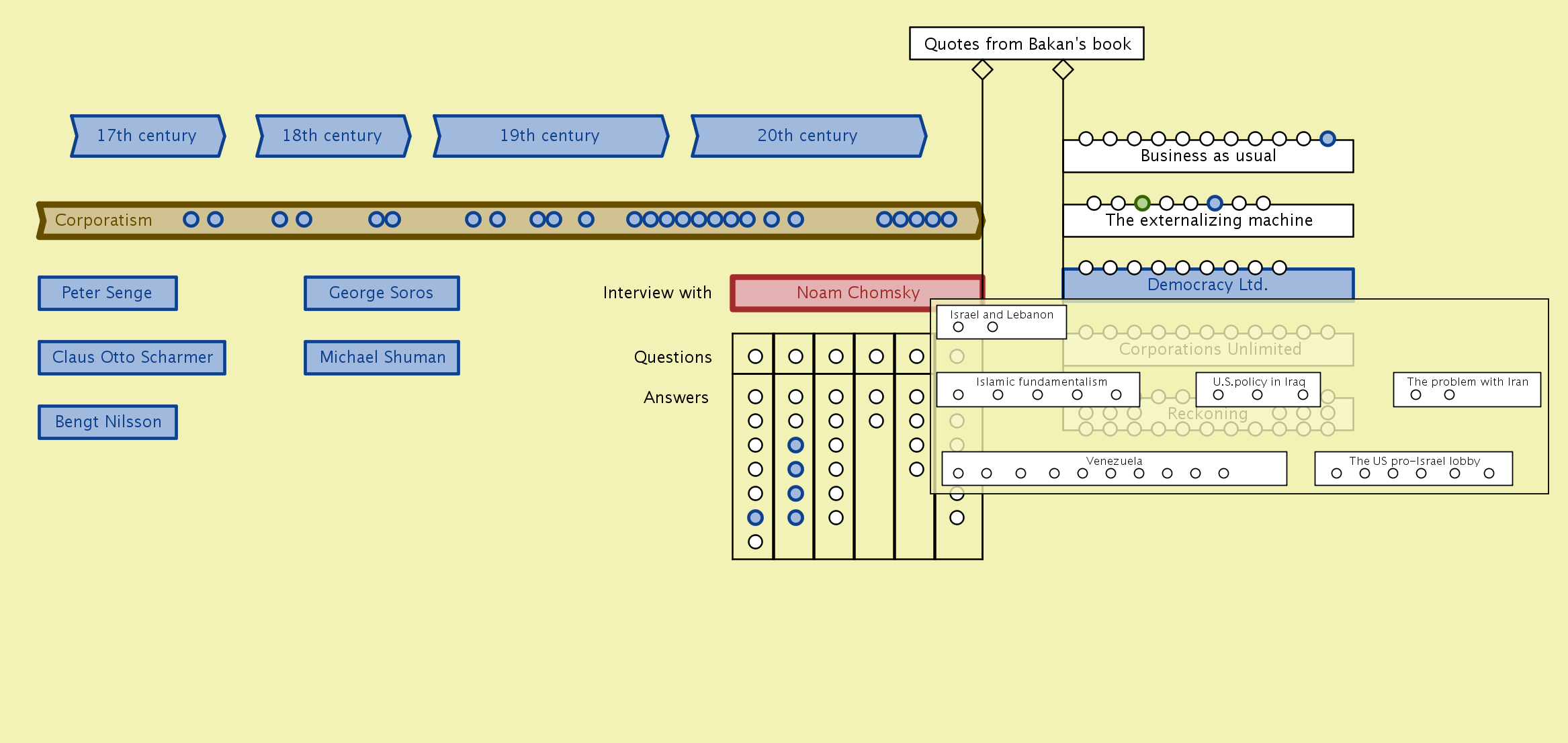Click the first circle on Democracy Ltd.
1568x743 pixels.
point(1086,267)
